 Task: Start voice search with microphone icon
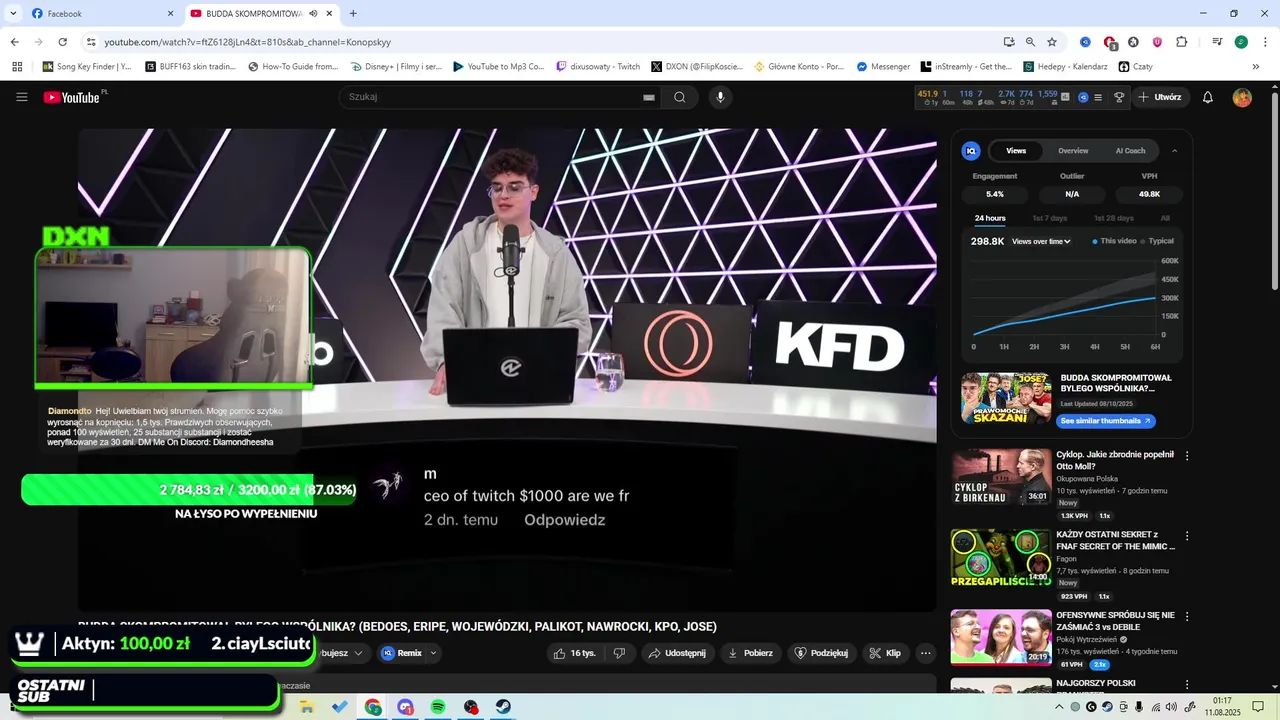pos(720,97)
